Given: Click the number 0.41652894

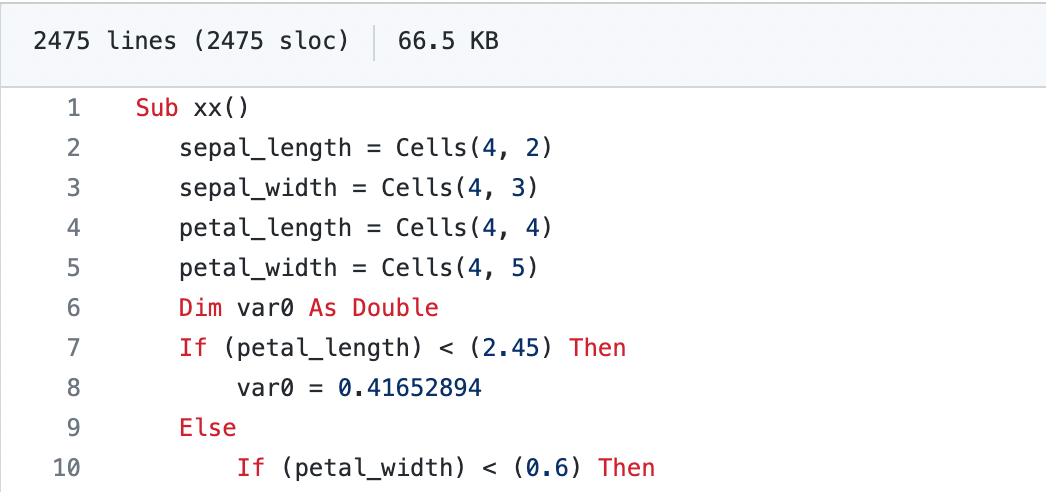Looking at the screenshot, I should point(409,388).
